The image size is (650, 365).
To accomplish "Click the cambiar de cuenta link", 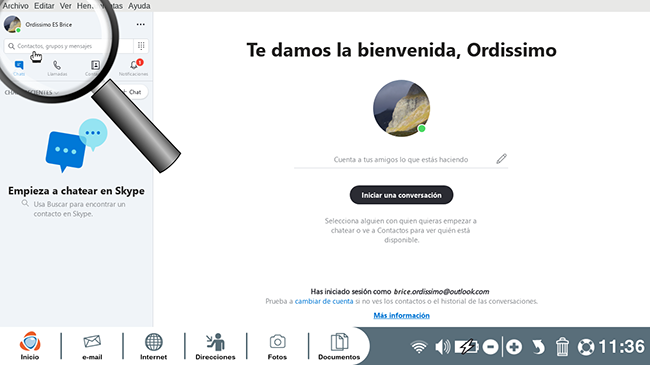I will coord(324,301).
